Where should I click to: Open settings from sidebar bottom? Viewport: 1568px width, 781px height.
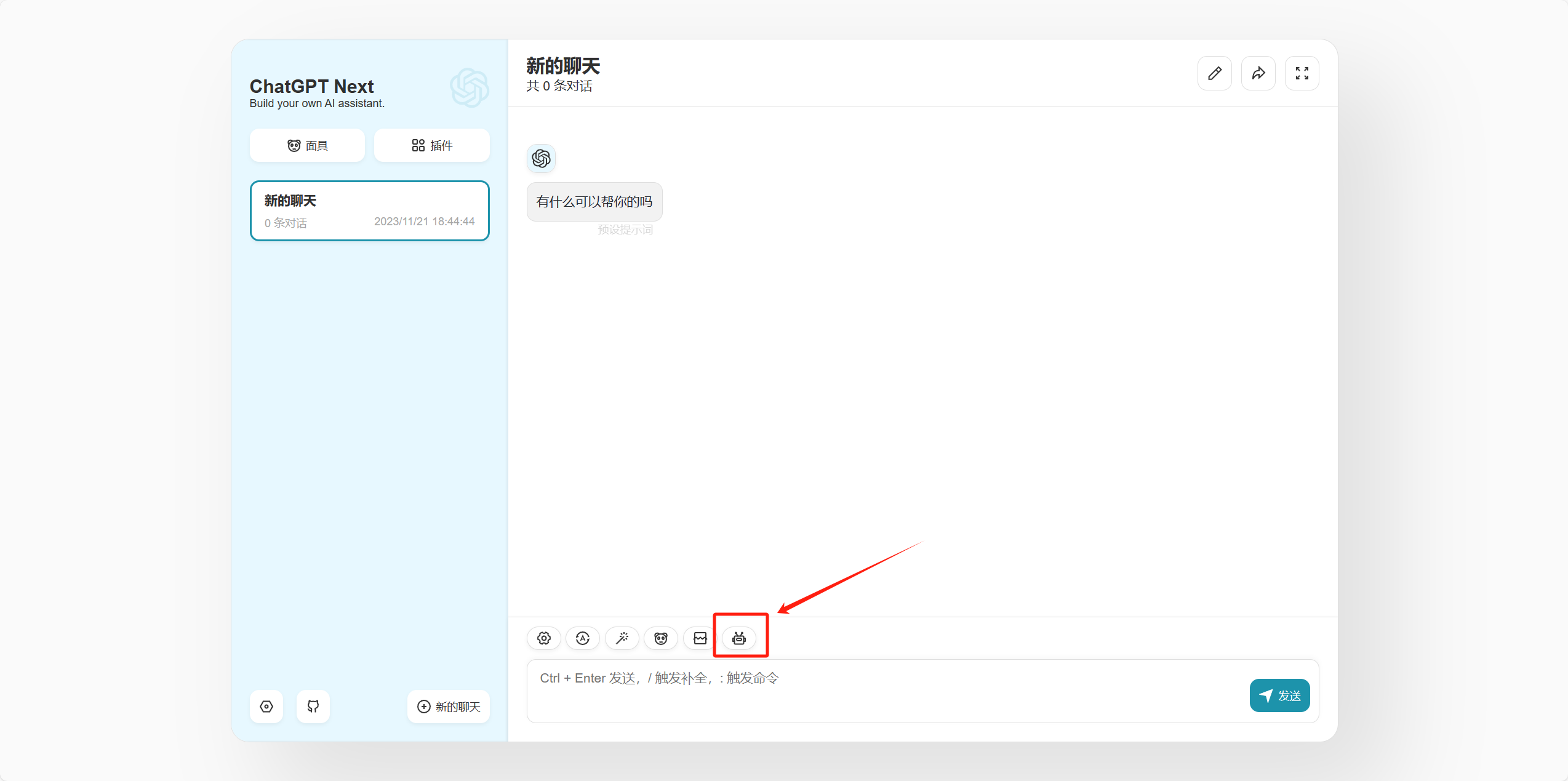[266, 707]
